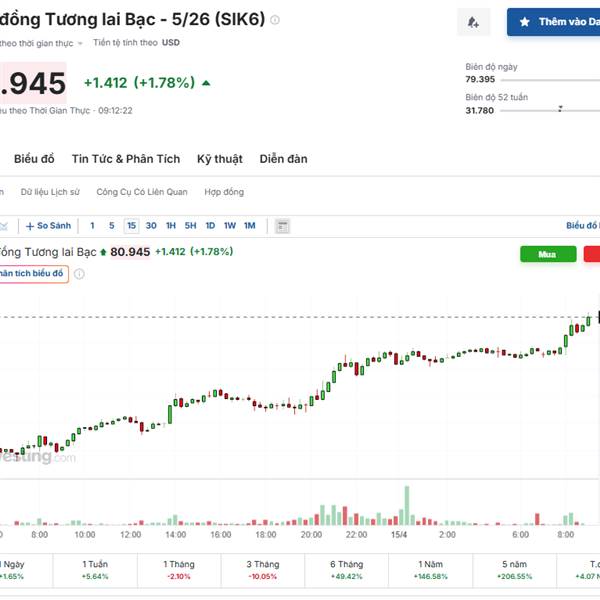Click the So Sánh compare button
The image size is (600, 600).
coord(48,226)
